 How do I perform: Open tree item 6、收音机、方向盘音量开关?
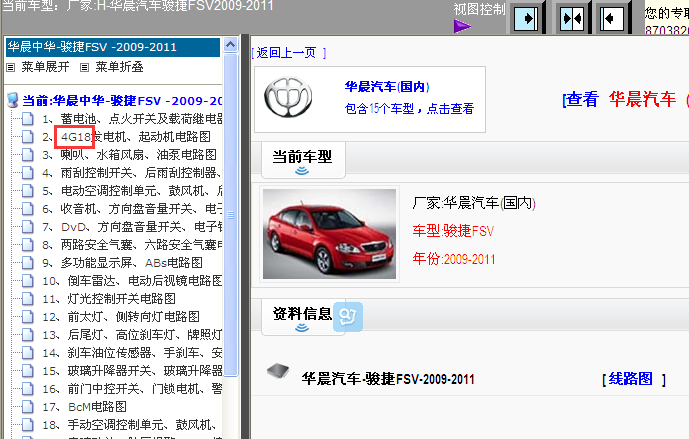[x=132, y=209]
